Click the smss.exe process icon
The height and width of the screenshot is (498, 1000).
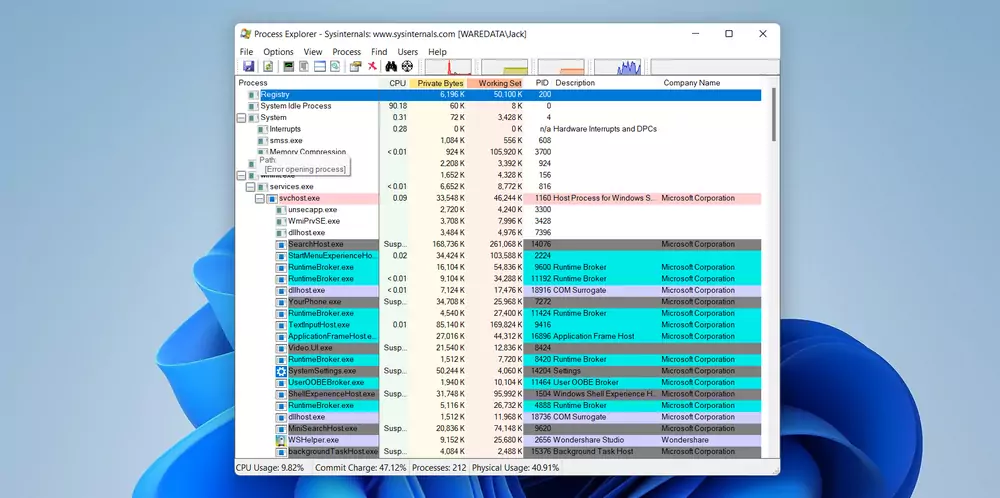262,141
